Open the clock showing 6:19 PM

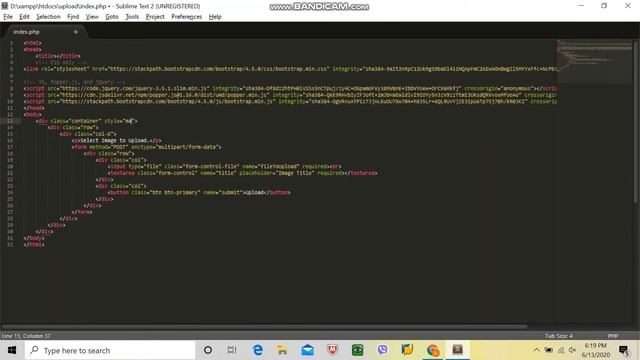596,350
